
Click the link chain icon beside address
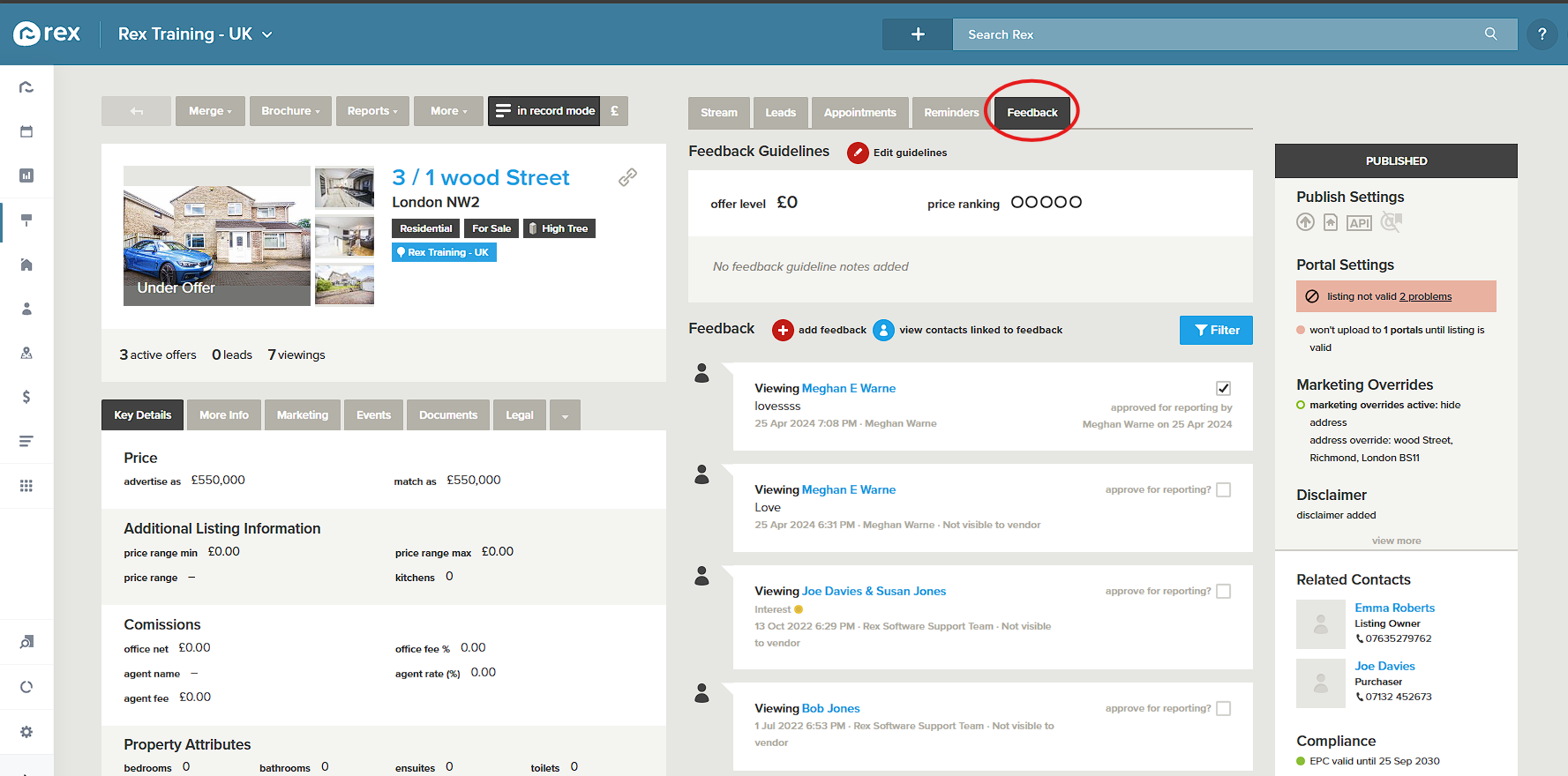pyautogui.click(x=627, y=177)
